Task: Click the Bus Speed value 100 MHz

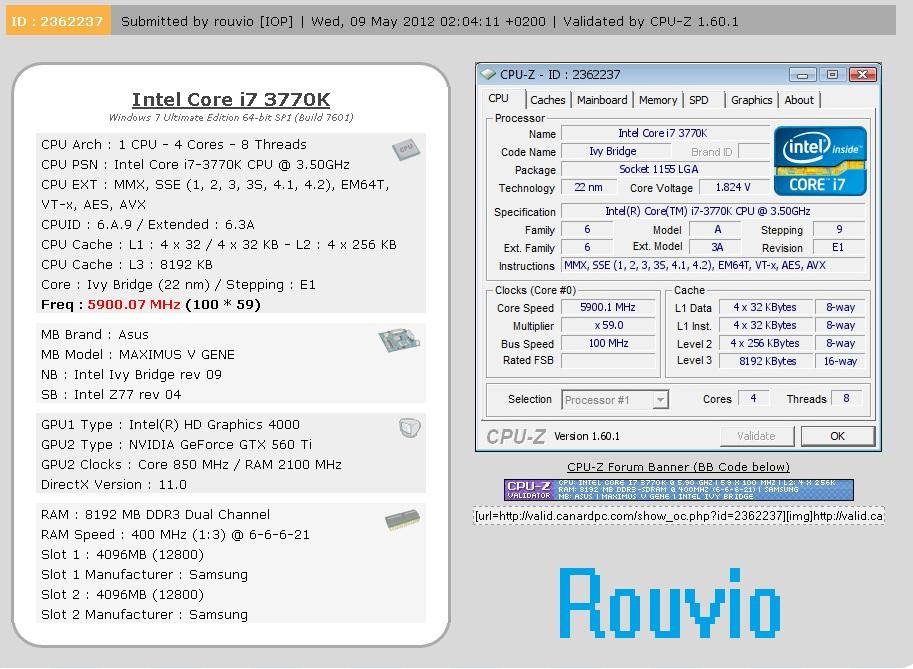Action: pos(607,344)
